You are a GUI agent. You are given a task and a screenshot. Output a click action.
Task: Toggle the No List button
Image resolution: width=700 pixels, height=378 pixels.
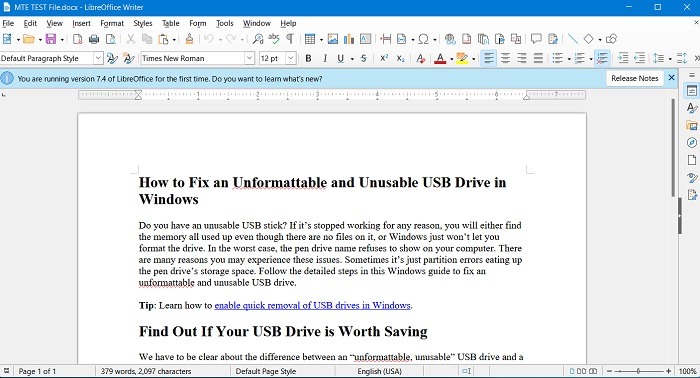(x=602, y=58)
